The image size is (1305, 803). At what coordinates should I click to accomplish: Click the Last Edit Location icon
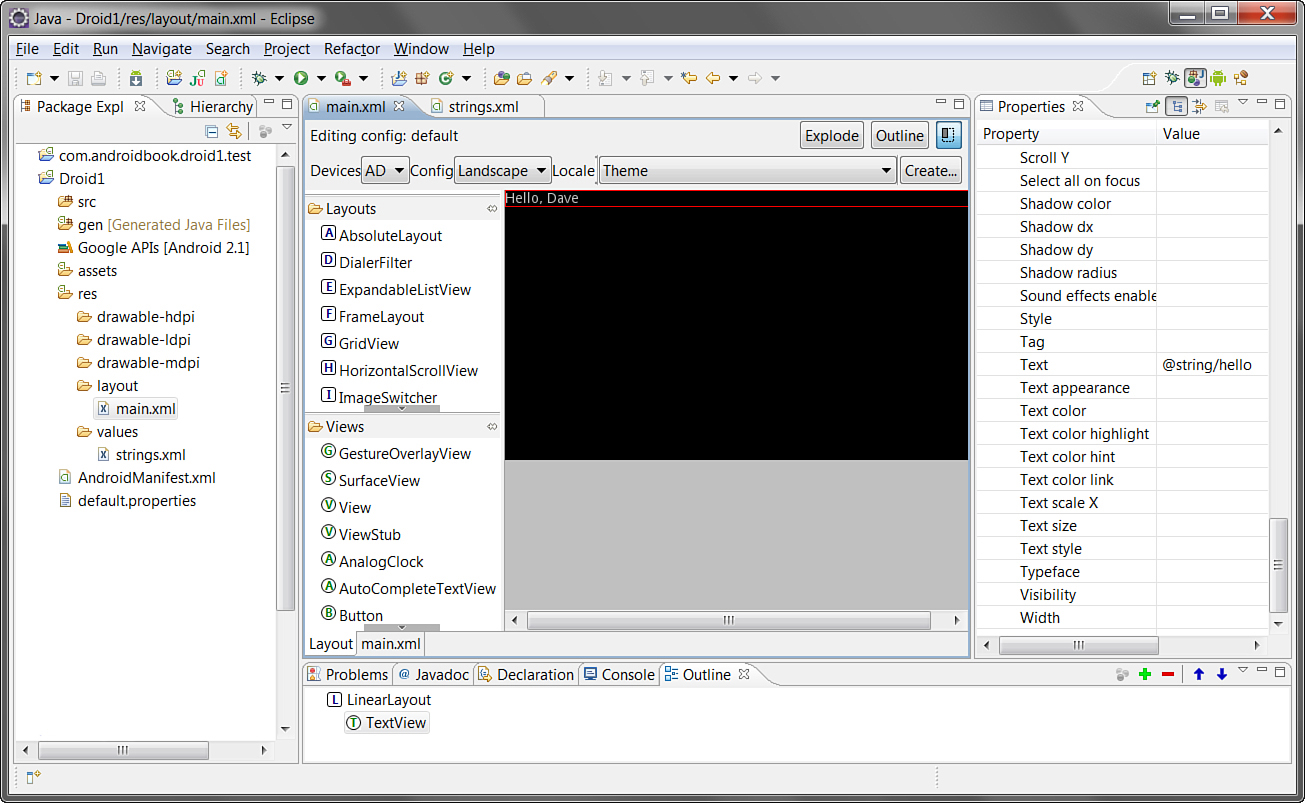tap(689, 78)
